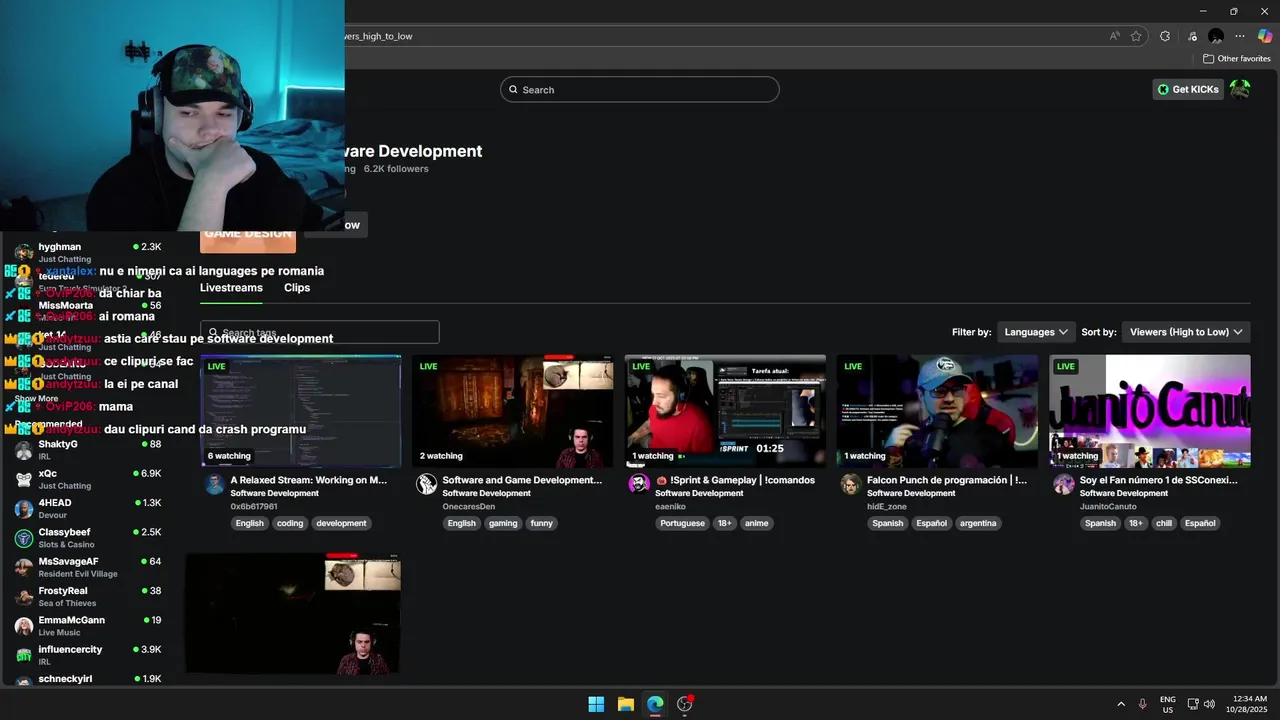This screenshot has width=1280, height=720.
Task: Open the browser Extensions puzzle icon
Action: coord(1165,36)
